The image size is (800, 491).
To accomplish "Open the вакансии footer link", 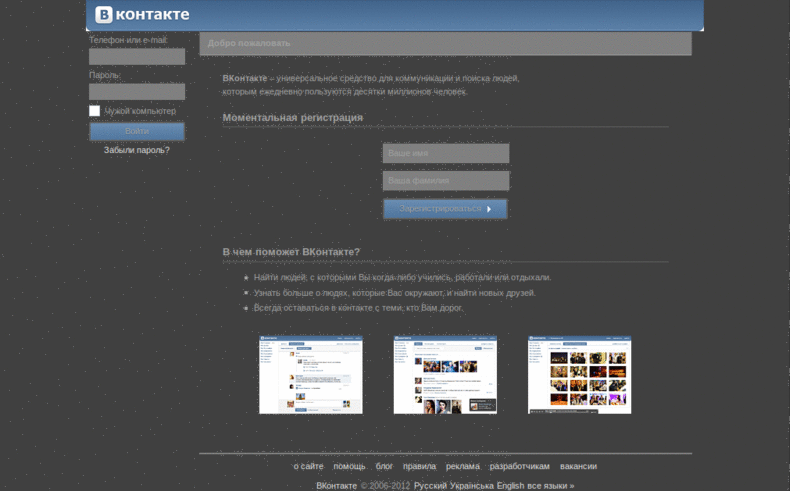I will (x=578, y=466).
